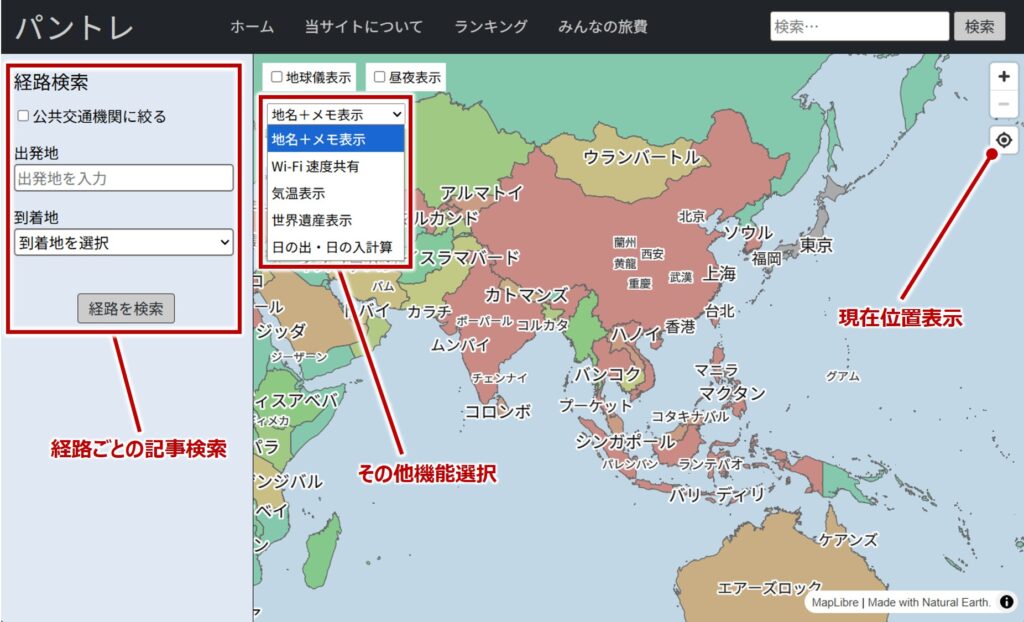Expand the 到着地を選択 dropdown
The width and height of the screenshot is (1024, 622).
[x=124, y=242]
